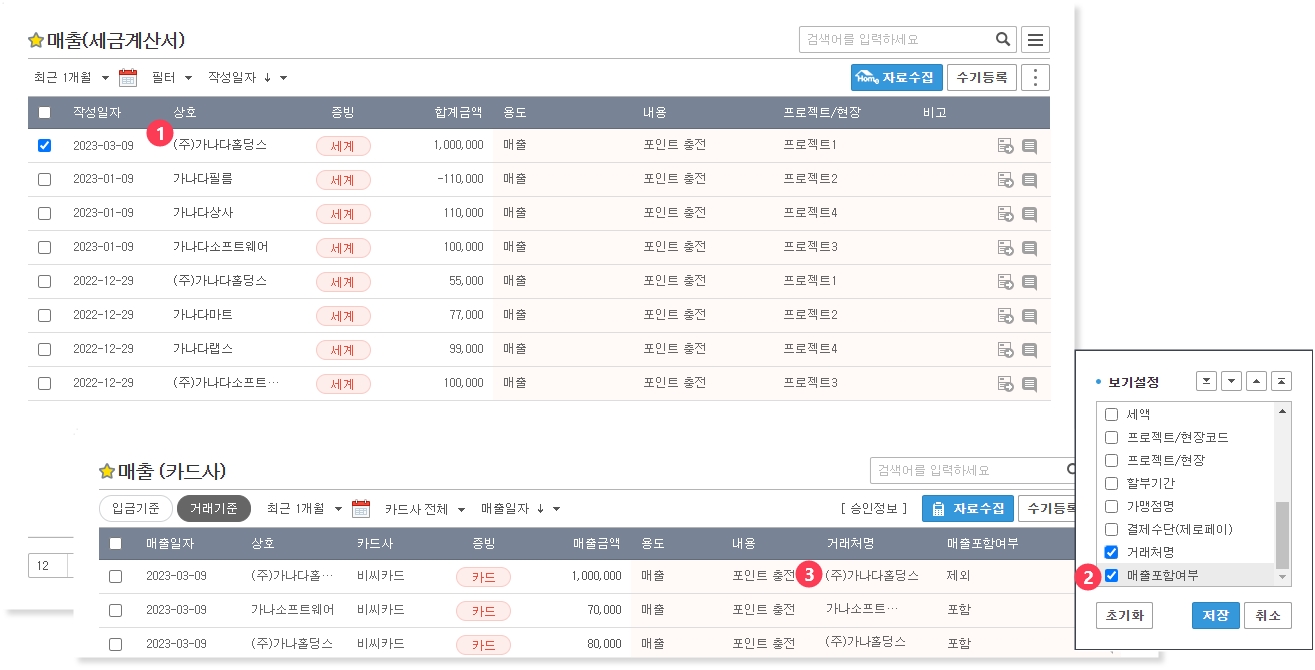The width and height of the screenshot is (1315, 670).
Task: Open the 카드사 전체 dropdown
Action: (425, 509)
